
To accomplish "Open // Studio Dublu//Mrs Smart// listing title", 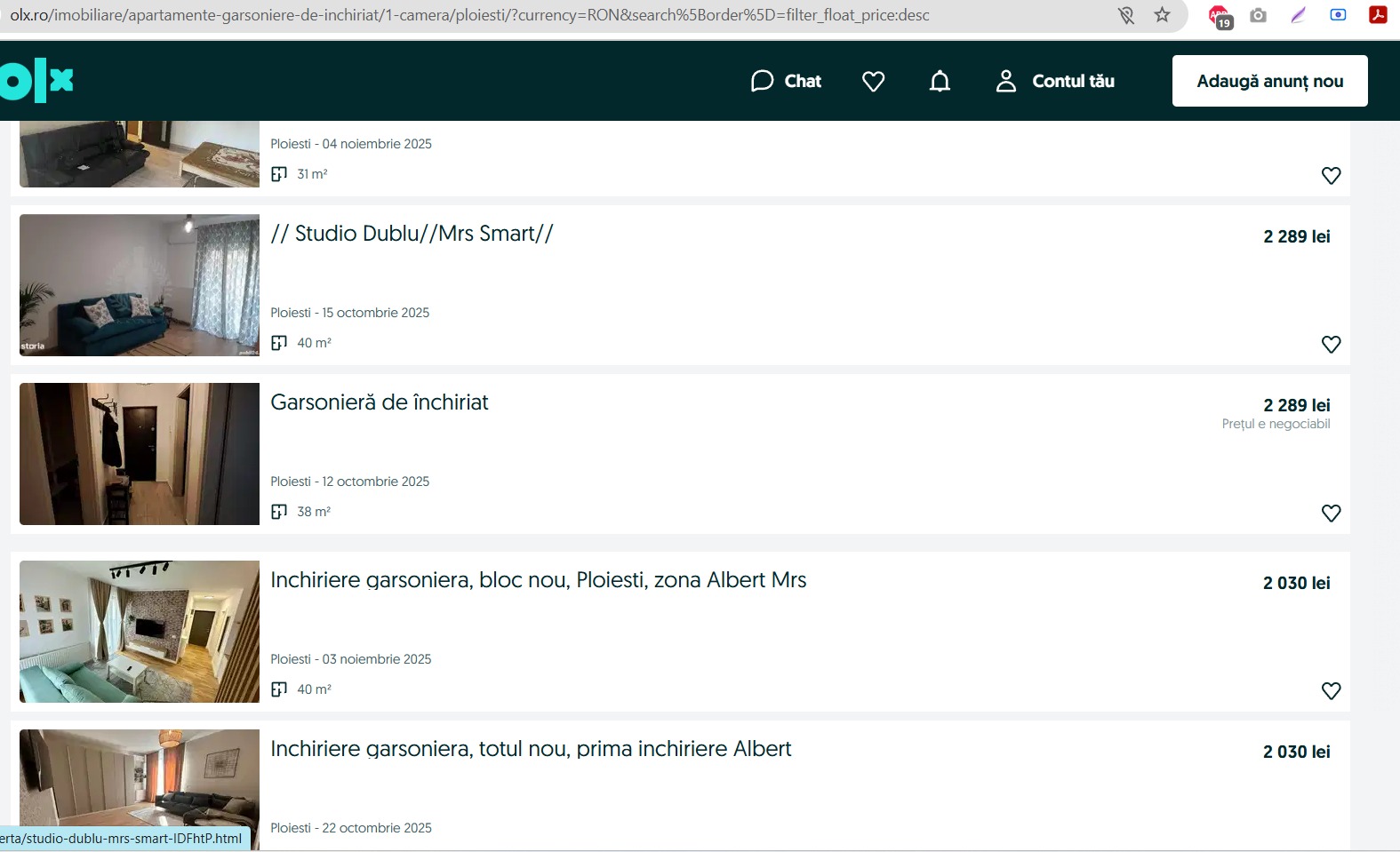I will click(x=412, y=234).
